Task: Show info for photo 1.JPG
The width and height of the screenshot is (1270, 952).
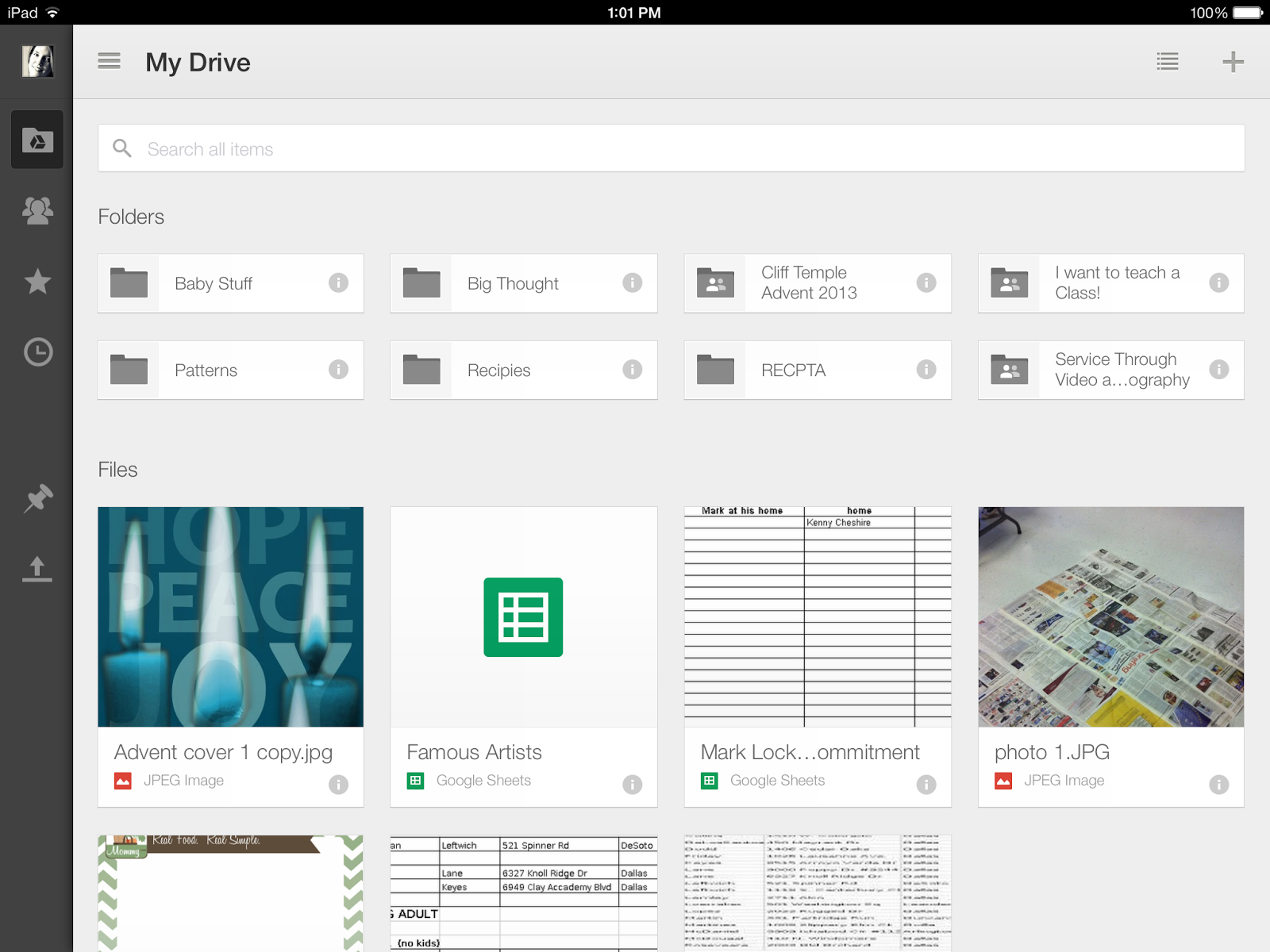Action: pos(1218,785)
